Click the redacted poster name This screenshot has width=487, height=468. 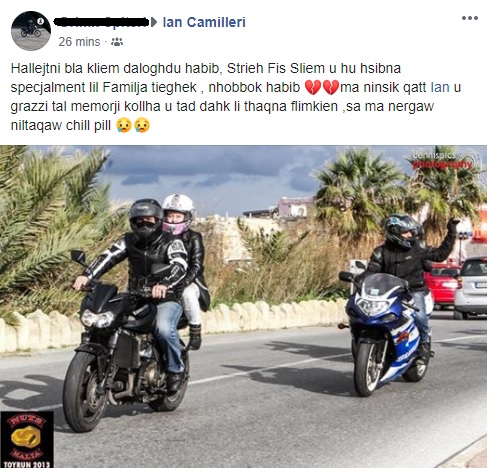(x=101, y=22)
